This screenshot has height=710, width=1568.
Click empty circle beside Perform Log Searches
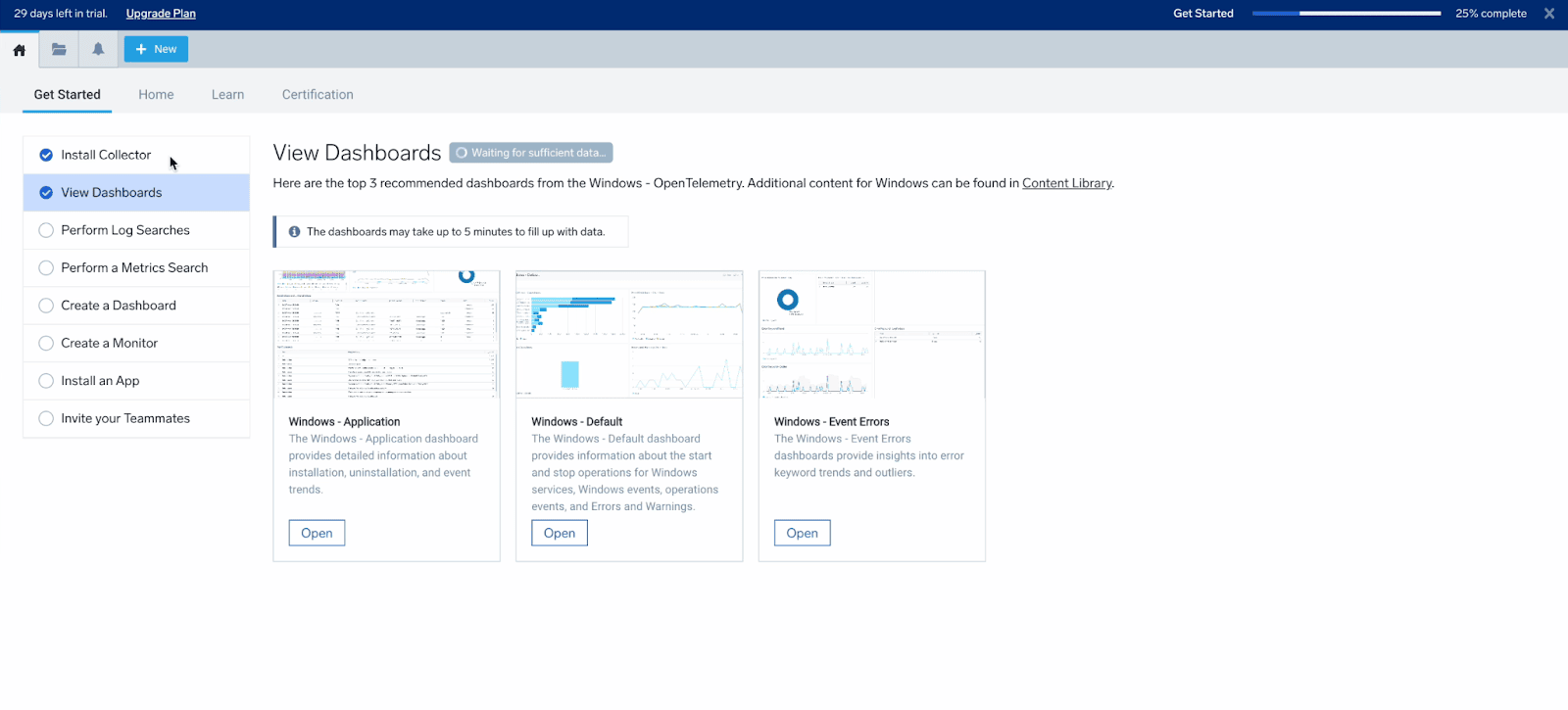[x=46, y=230]
